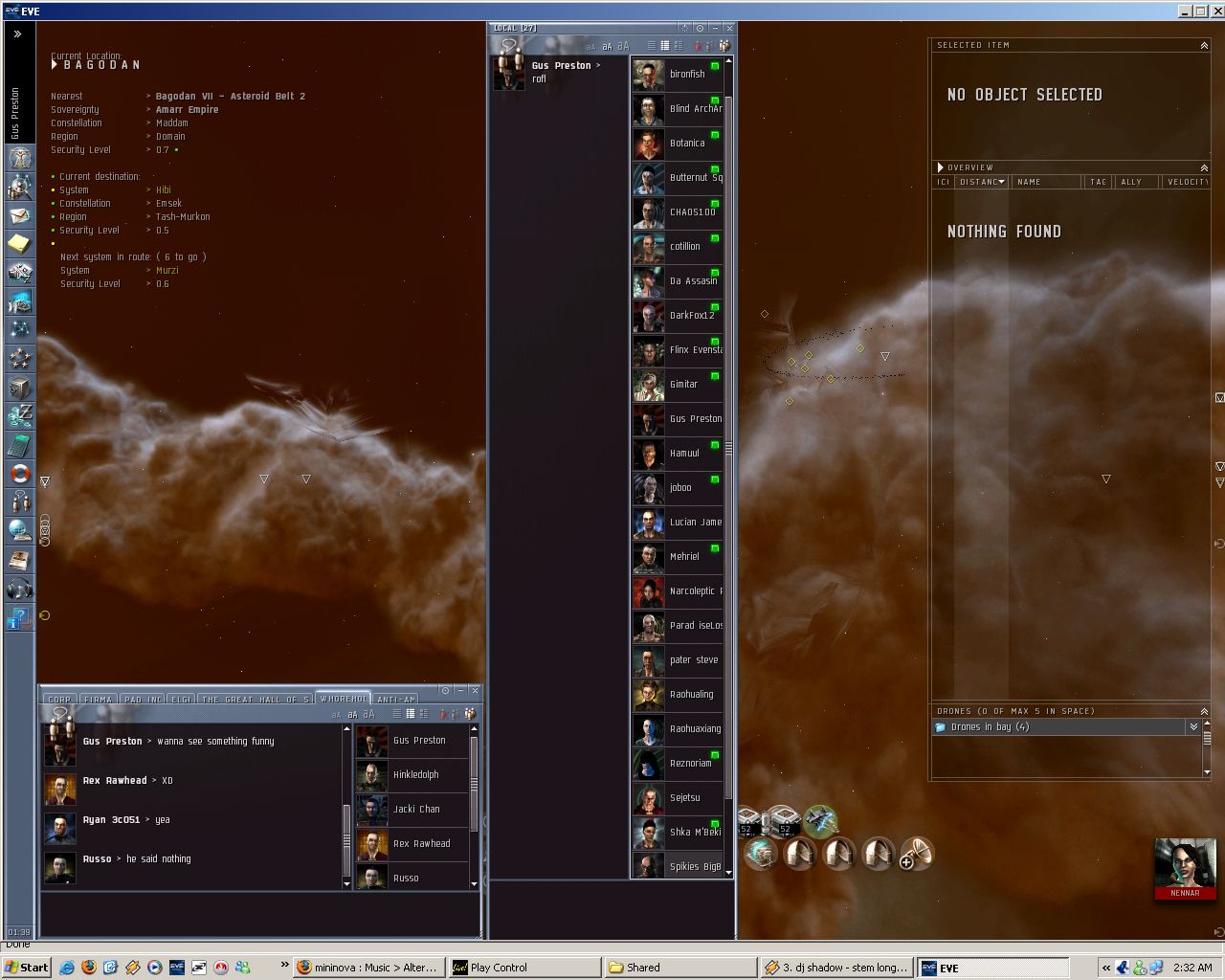This screenshot has width=1225, height=980.
Task: Activate the second 52-charge turret module
Action: [x=784, y=820]
